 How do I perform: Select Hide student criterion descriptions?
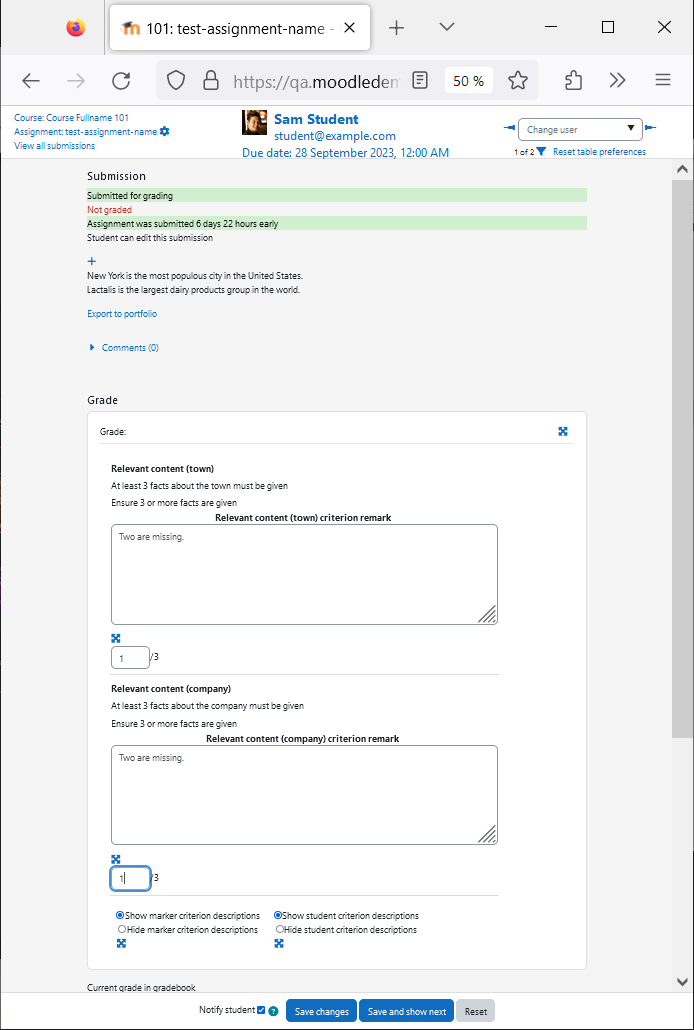(x=279, y=929)
